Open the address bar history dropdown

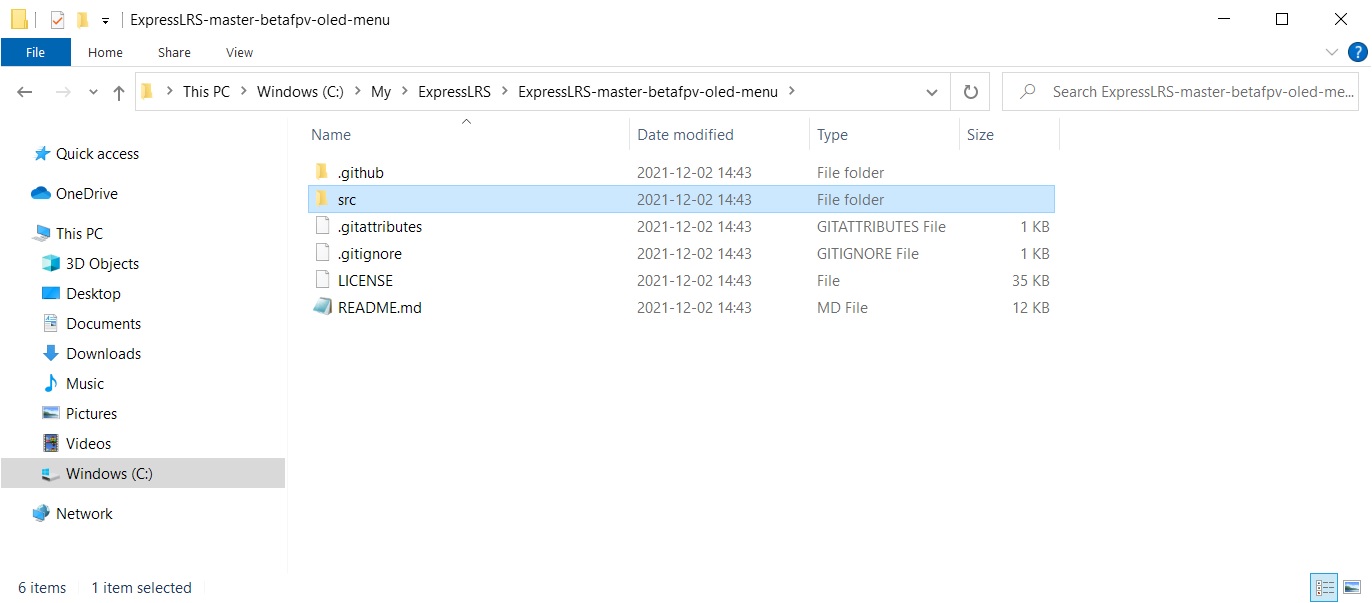(932, 92)
